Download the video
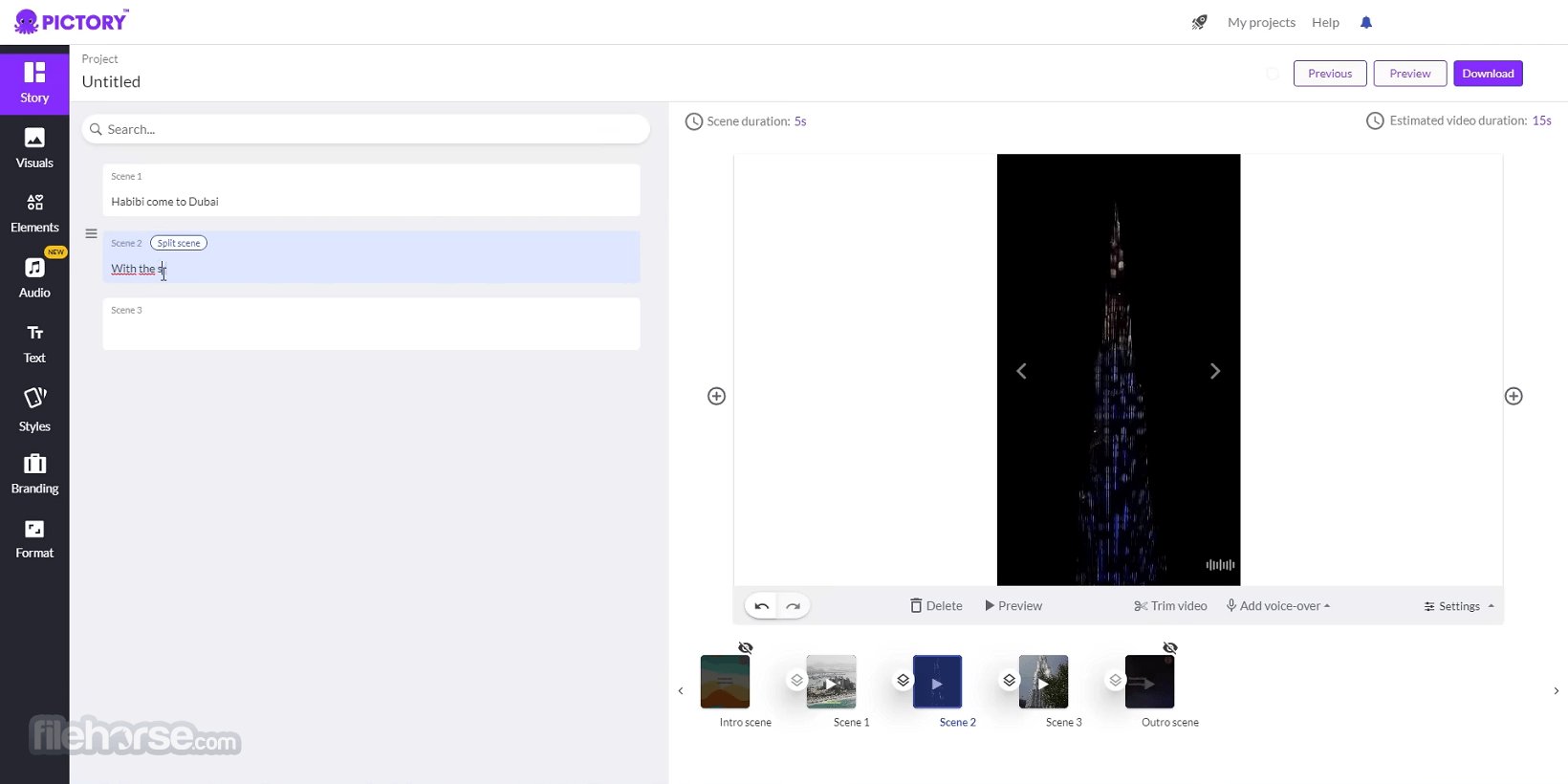 coord(1488,74)
